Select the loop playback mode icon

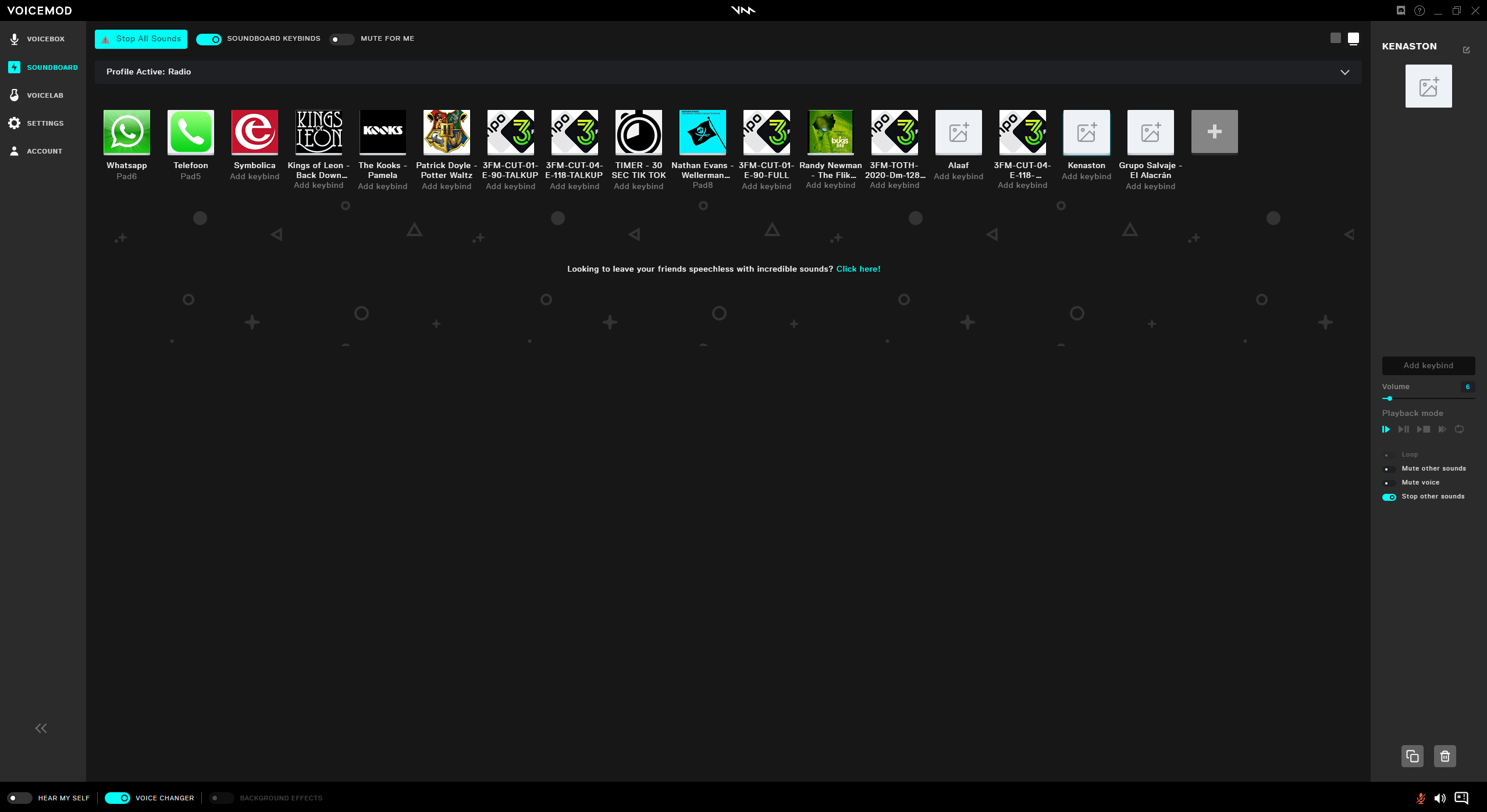(1459, 429)
